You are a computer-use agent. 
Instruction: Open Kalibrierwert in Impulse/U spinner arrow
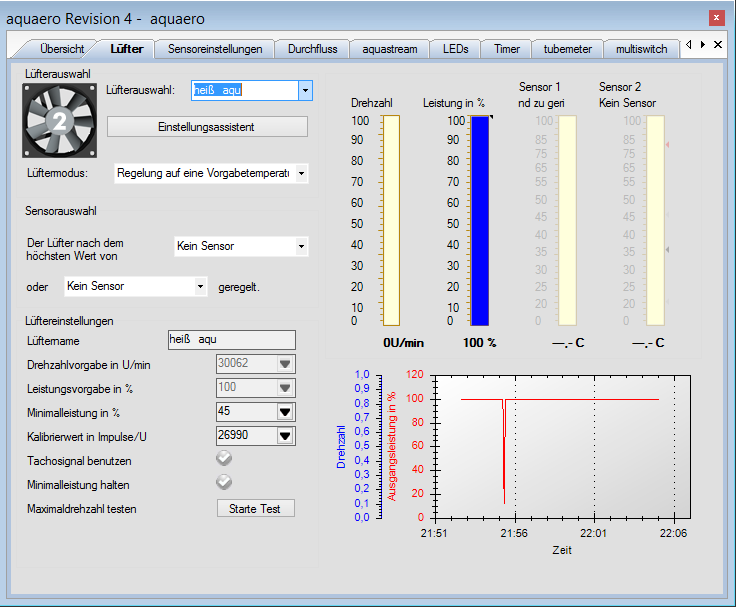coord(285,435)
